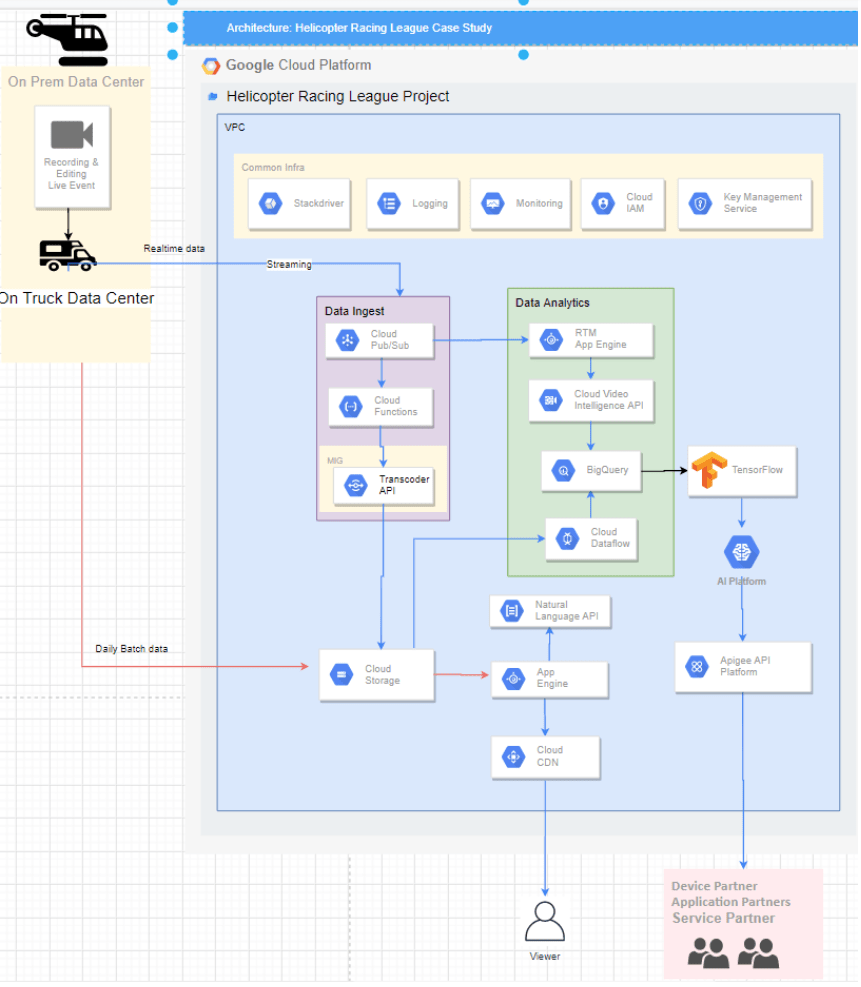Click the 'Application Partners' text line

tap(731, 902)
